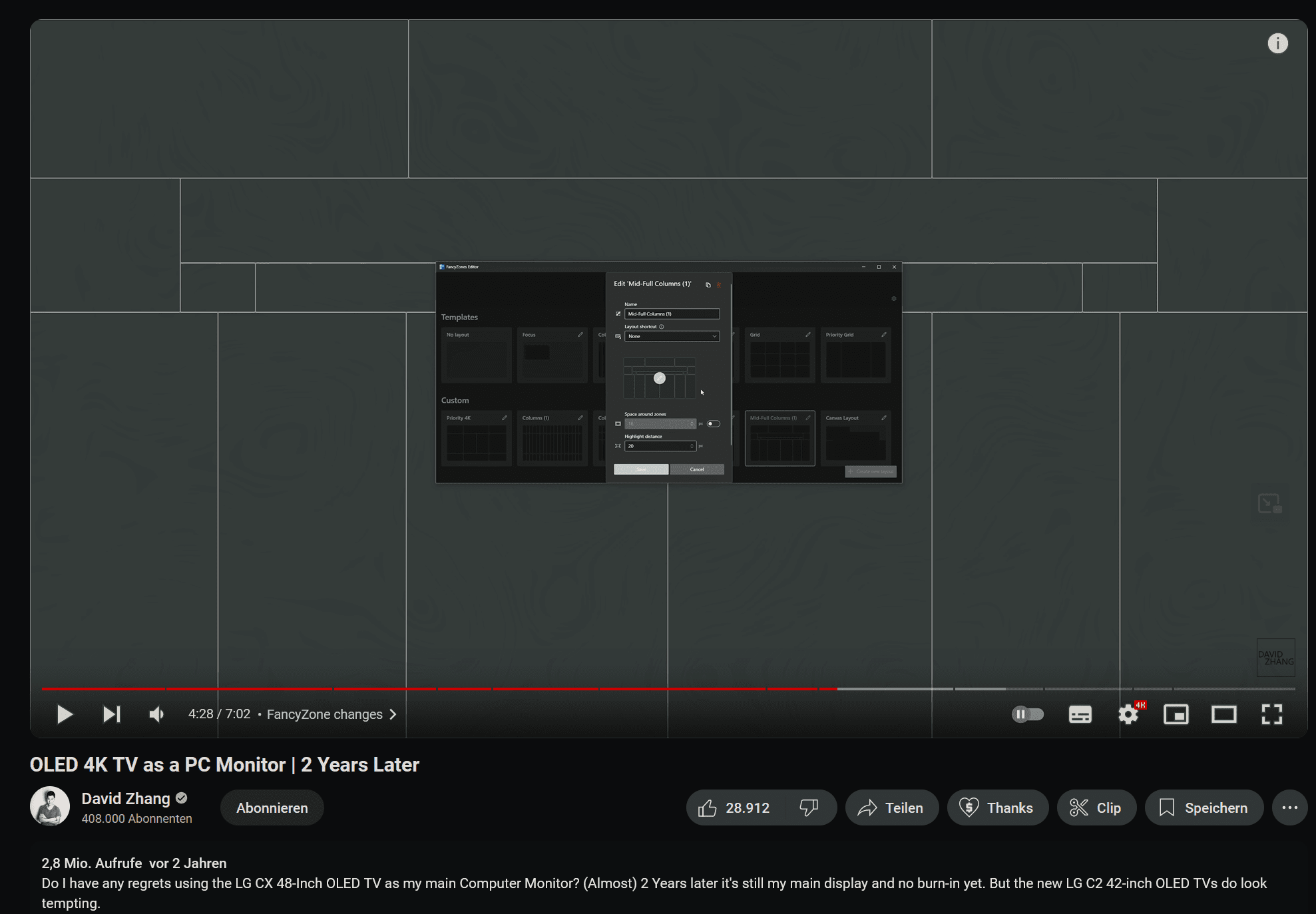Seek on the red progress bar
This screenshot has width=1316, height=914.
439,689
